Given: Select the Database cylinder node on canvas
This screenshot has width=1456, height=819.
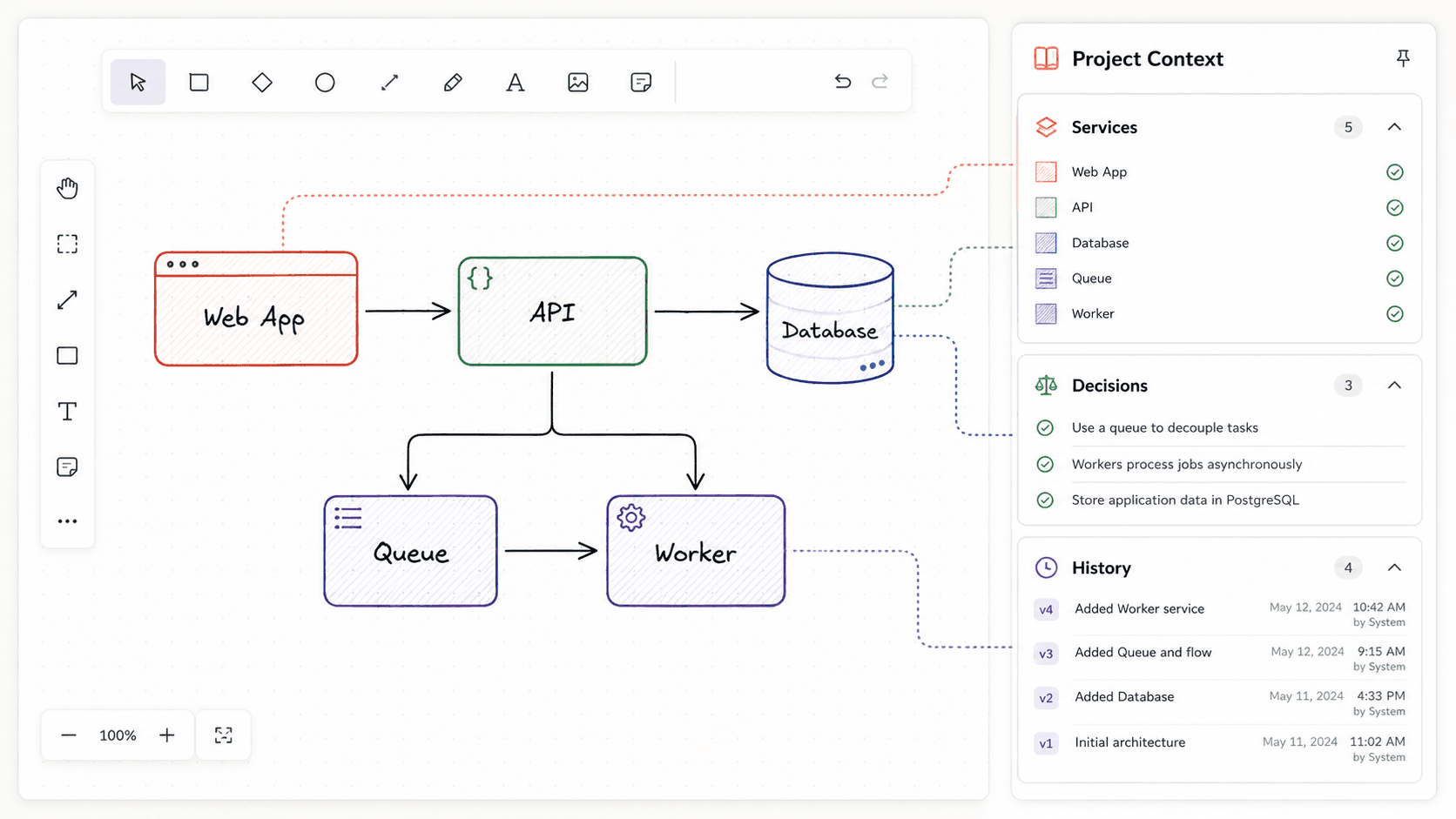Looking at the screenshot, I should (x=830, y=318).
